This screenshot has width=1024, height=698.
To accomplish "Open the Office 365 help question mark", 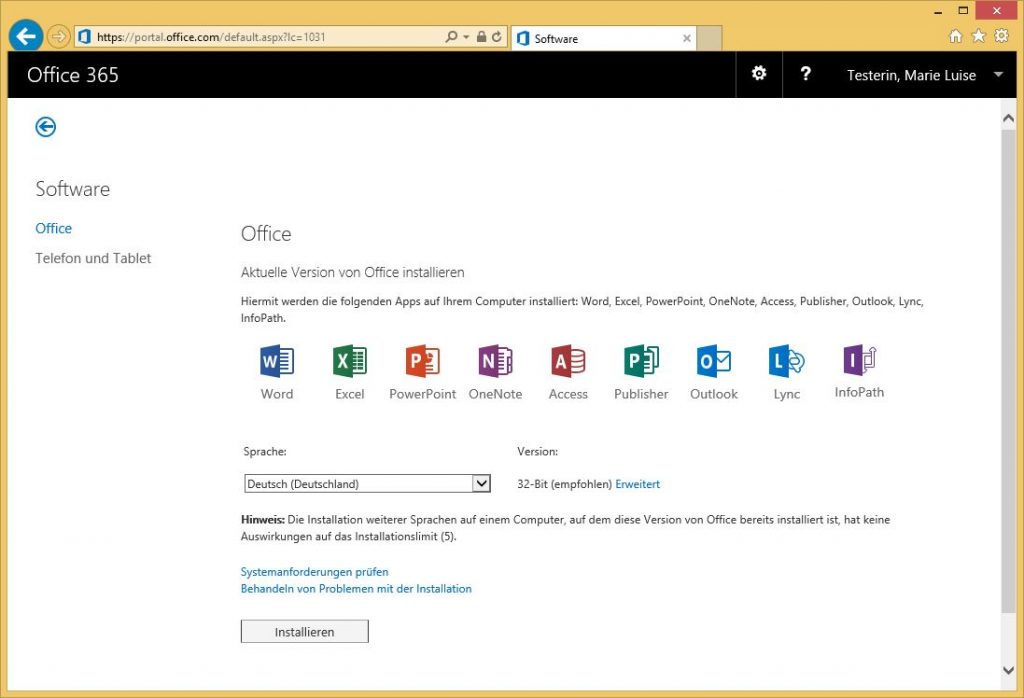I will 805,74.
